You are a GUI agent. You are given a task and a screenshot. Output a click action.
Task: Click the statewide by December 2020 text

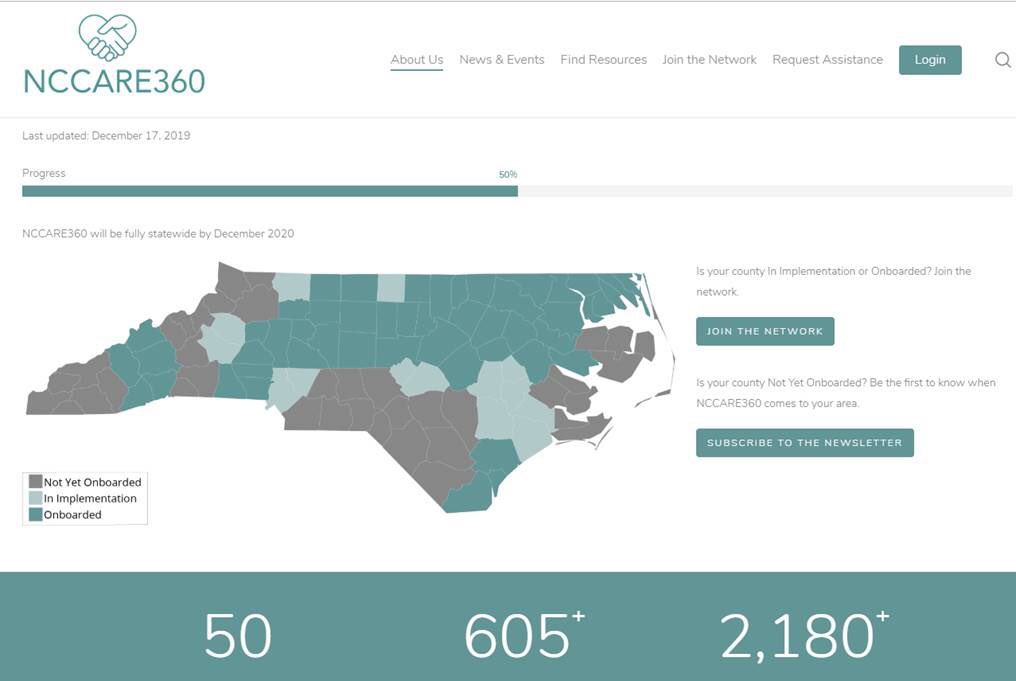tap(158, 233)
